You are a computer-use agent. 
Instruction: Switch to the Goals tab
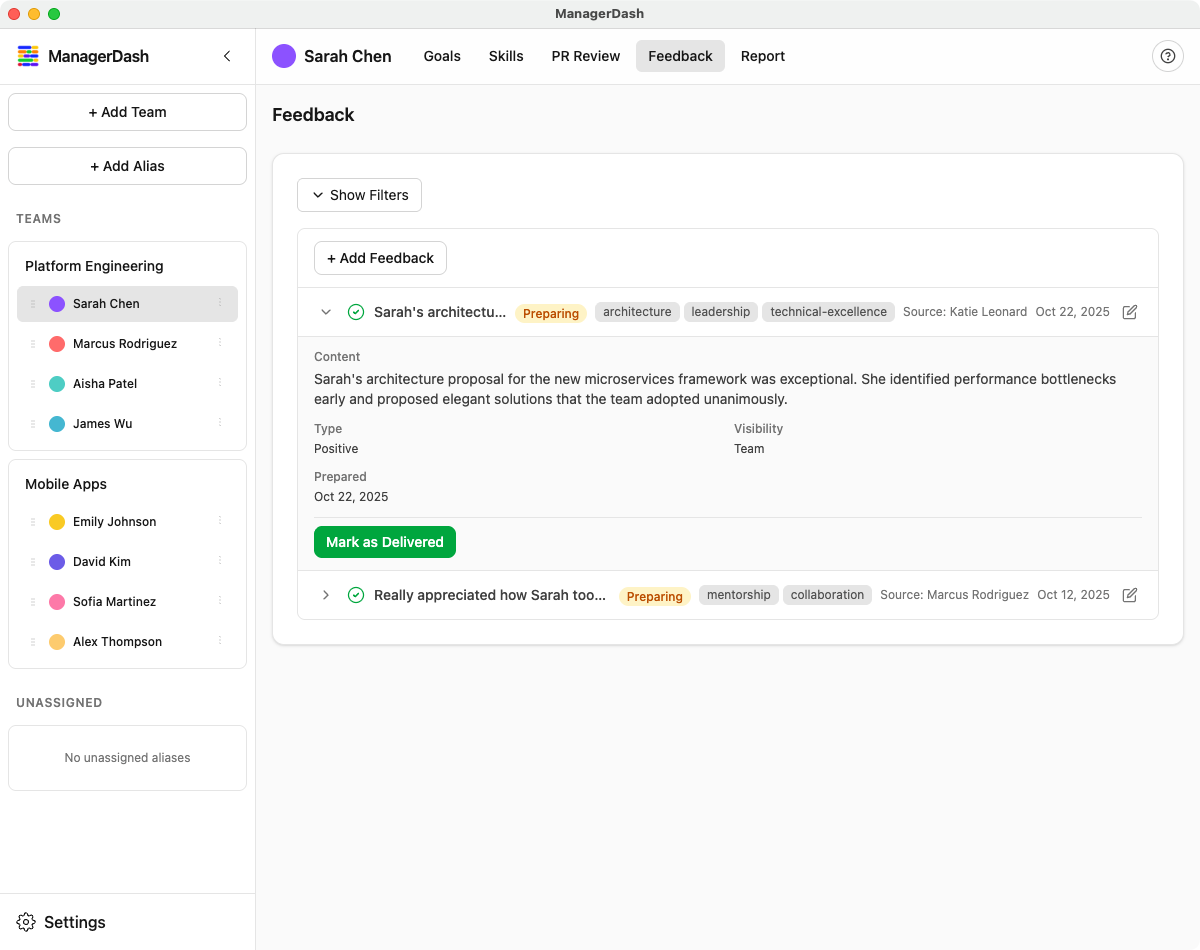coord(441,56)
